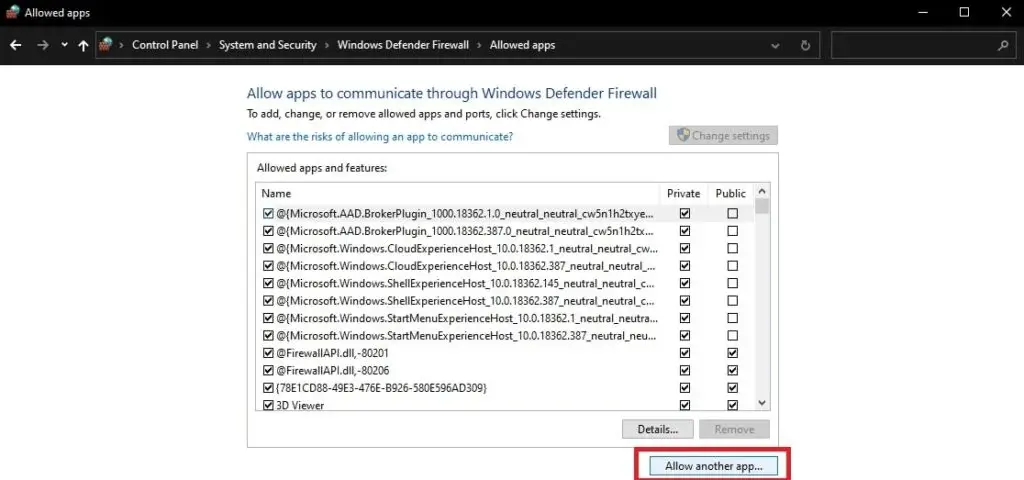Sort by the Public column header
Image resolution: width=1024 pixels, height=480 pixels.
731,193
